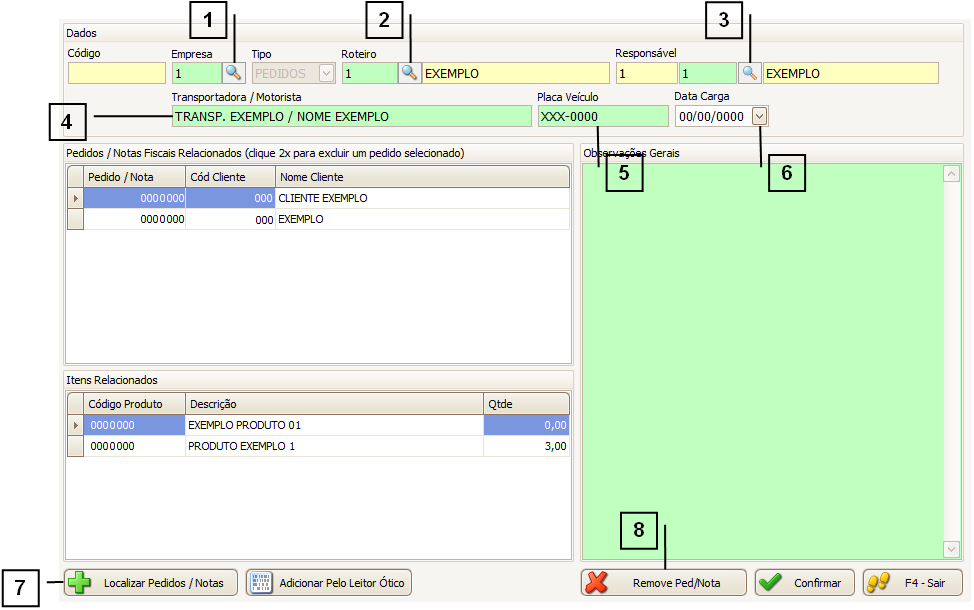
Task: Select the PRODUTO EXEMPLO 1 row
Action: coord(334,446)
